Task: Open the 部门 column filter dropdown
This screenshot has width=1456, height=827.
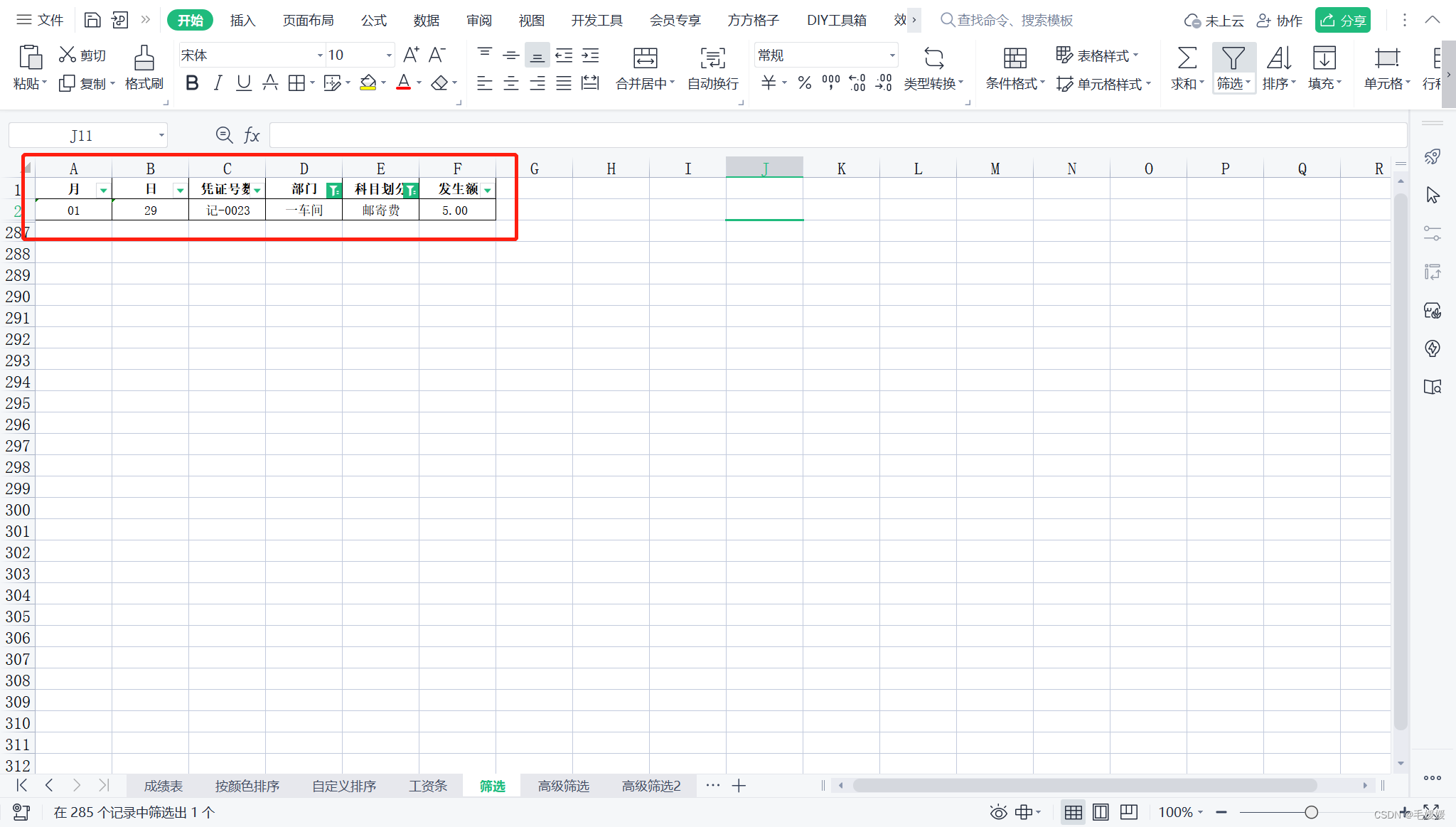Action: click(333, 190)
